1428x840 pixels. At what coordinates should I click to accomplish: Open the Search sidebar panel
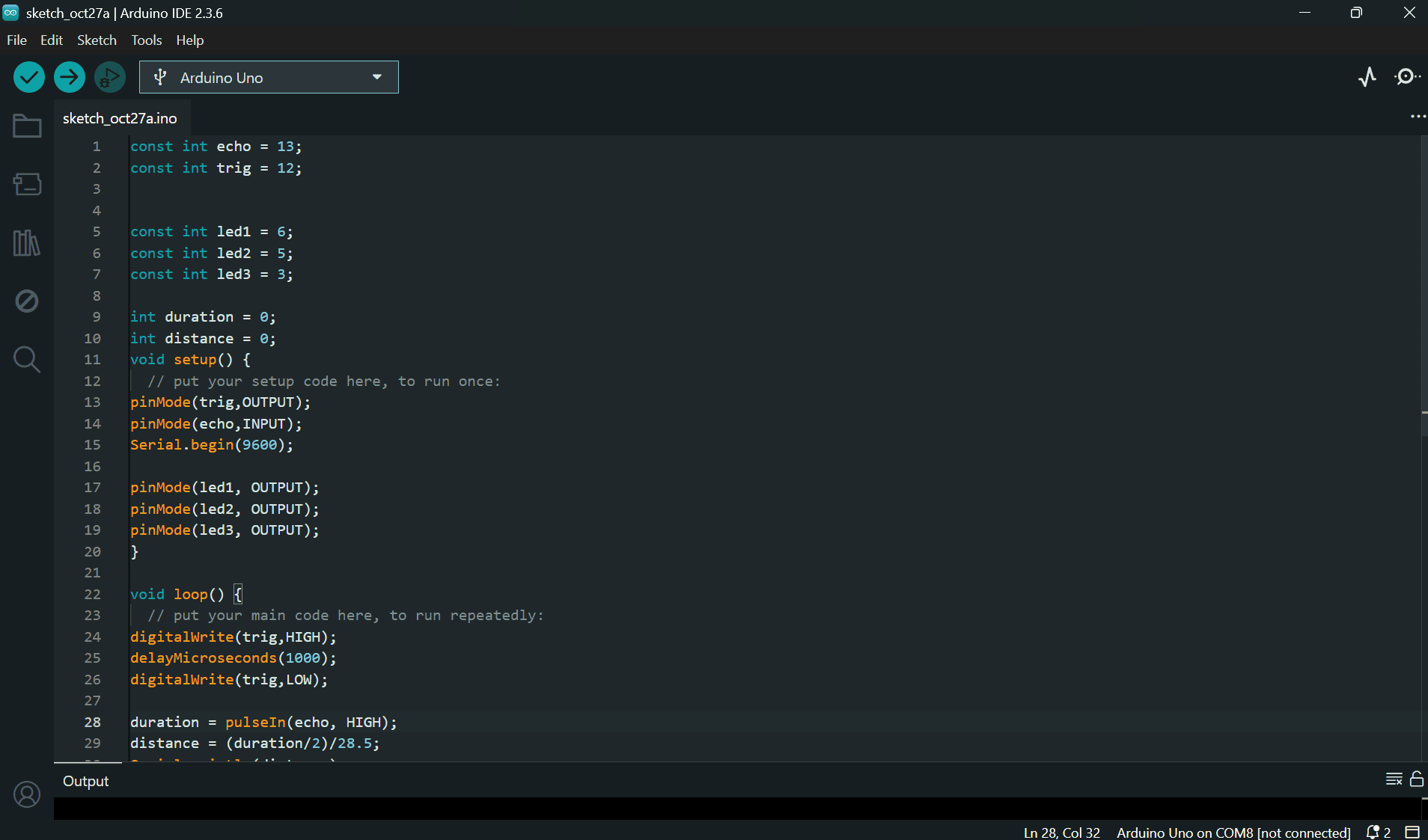tap(27, 360)
